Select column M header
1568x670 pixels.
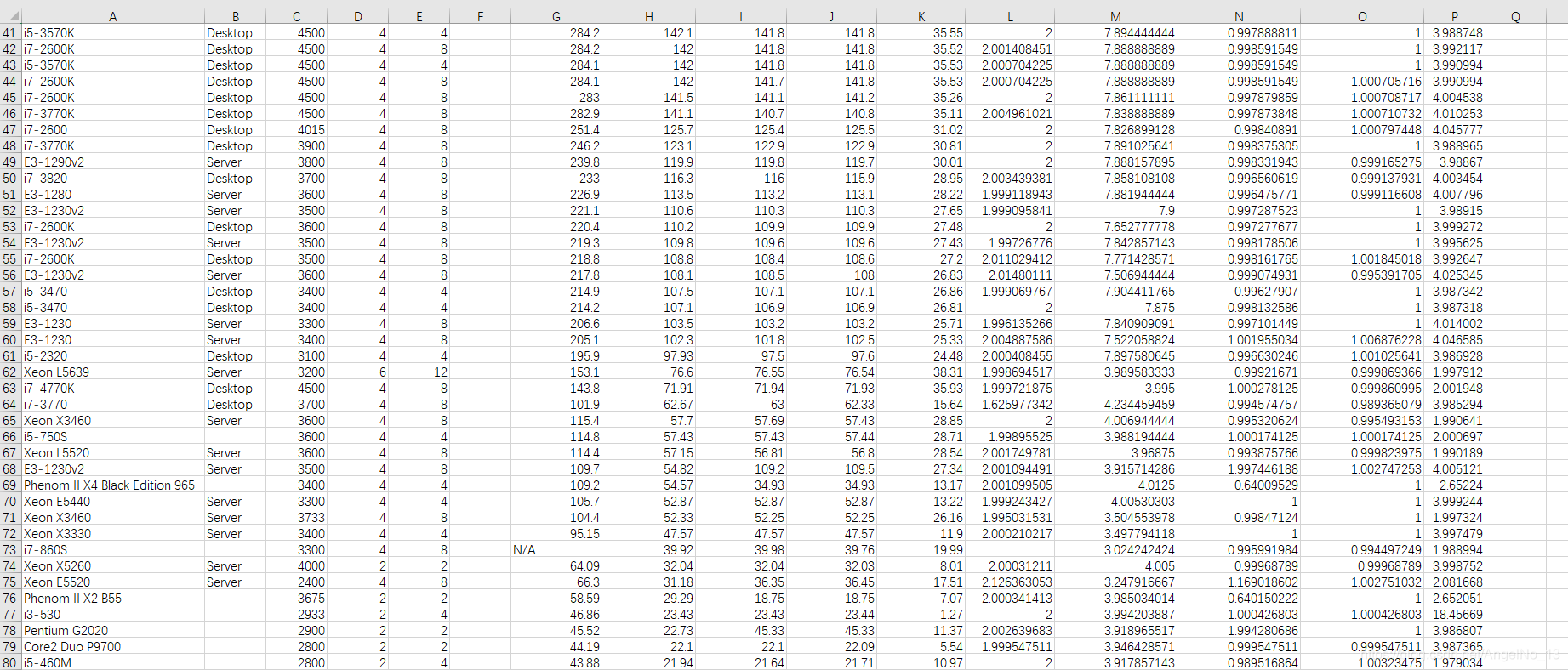[x=1115, y=16]
